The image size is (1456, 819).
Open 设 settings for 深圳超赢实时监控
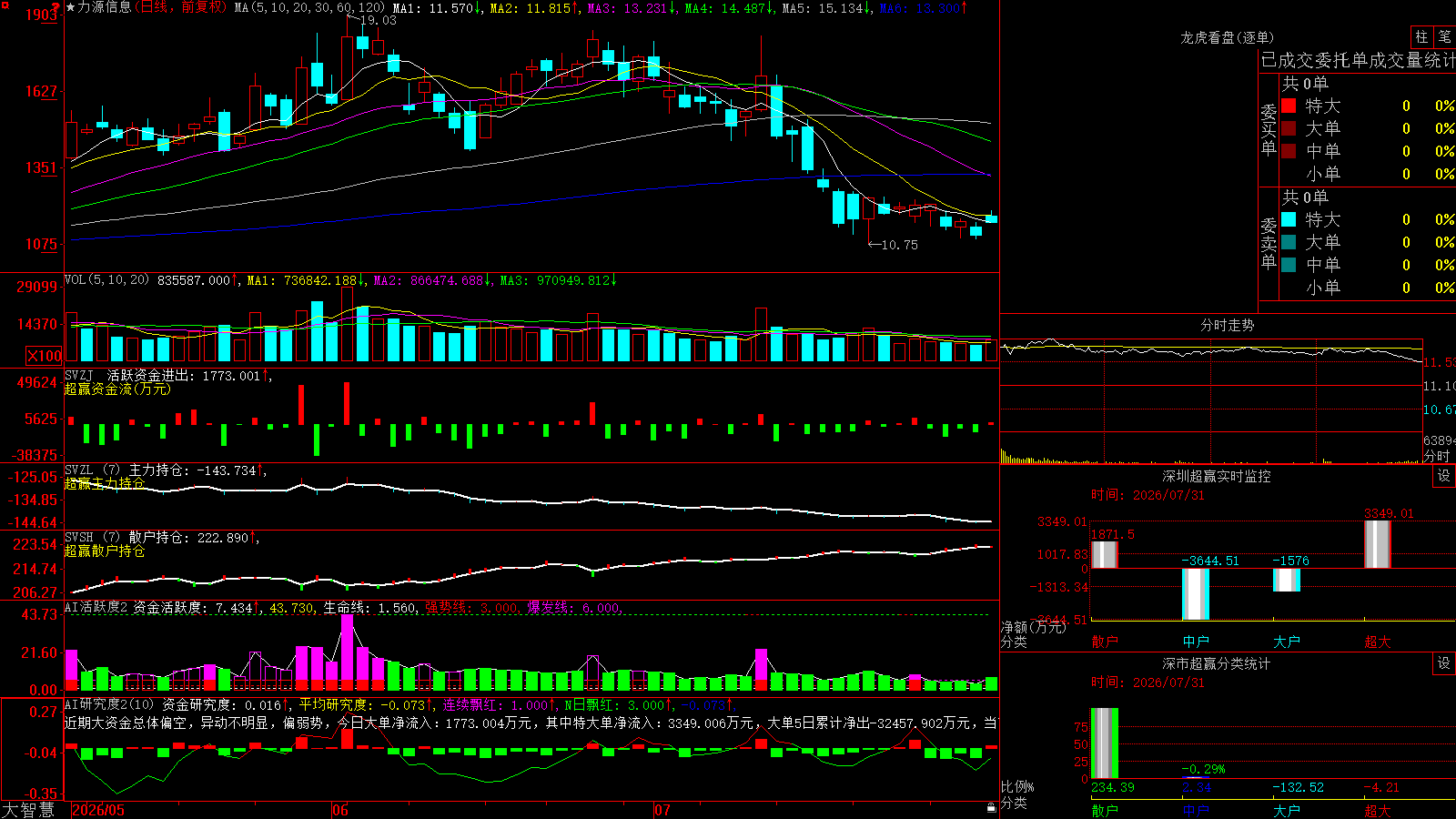(x=1444, y=476)
